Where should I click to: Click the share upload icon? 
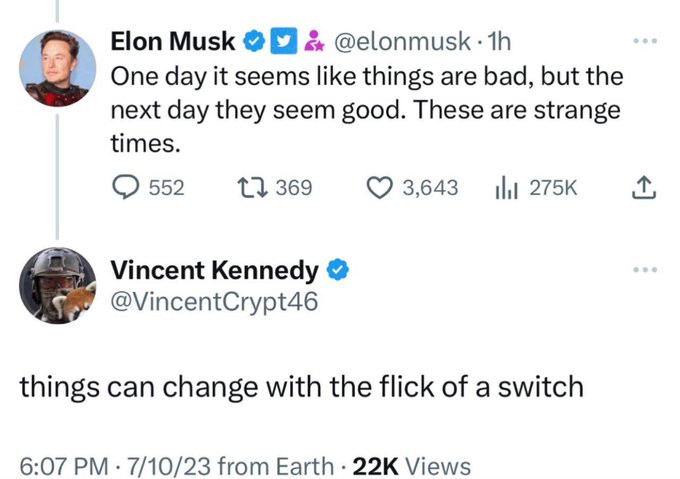click(x=645, y=187)
